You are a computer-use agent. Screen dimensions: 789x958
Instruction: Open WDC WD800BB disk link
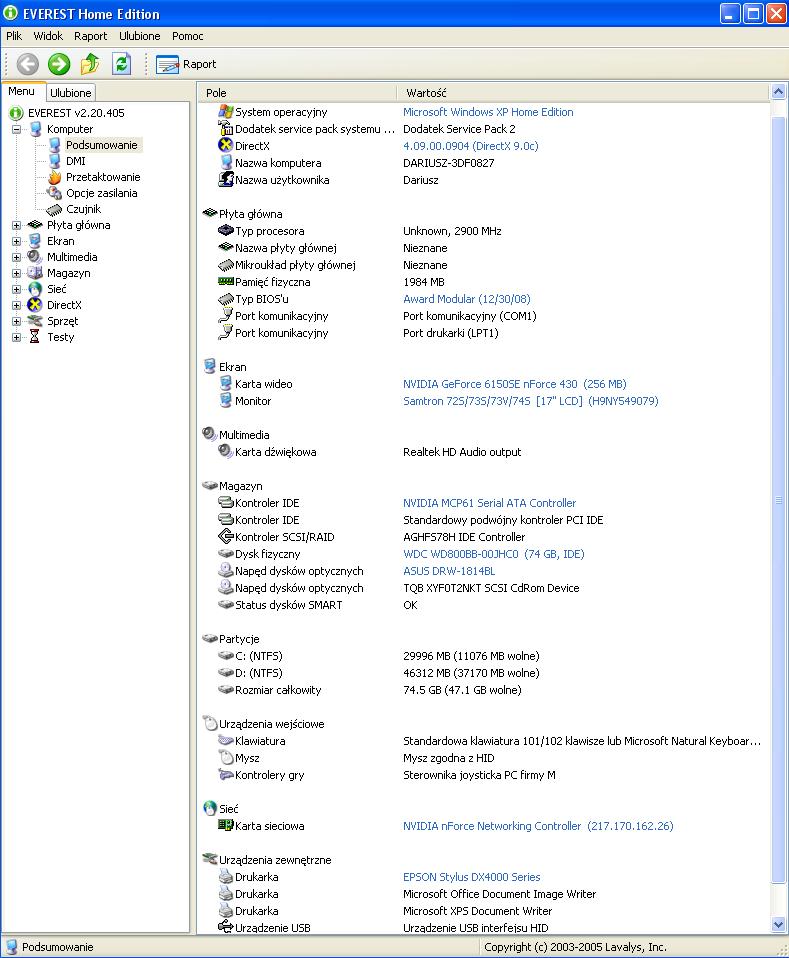click(x=493, y=554)
